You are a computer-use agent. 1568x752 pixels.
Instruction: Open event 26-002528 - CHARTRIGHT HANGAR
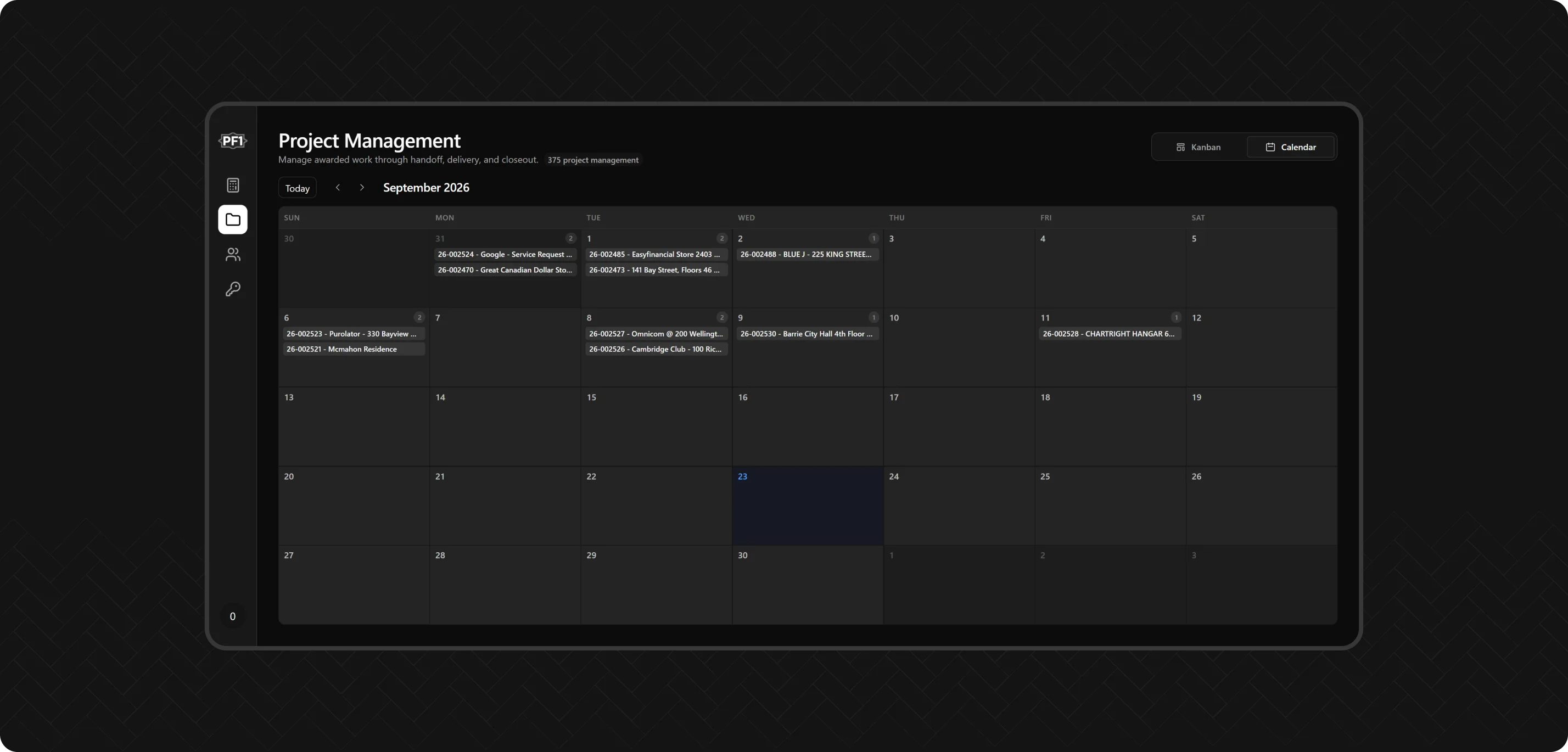click(1110, 334)
